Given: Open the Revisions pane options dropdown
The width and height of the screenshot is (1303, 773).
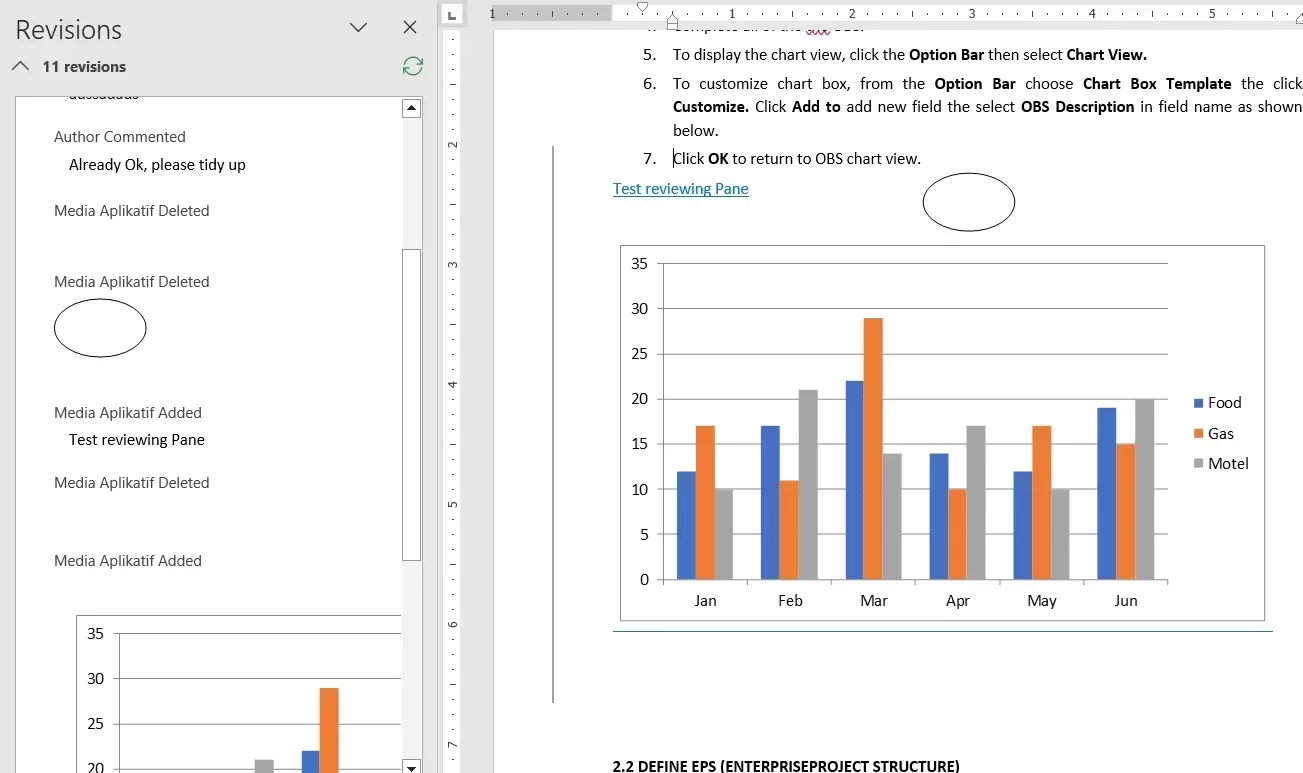Looking at the screenshot, I should click(358, 28).
